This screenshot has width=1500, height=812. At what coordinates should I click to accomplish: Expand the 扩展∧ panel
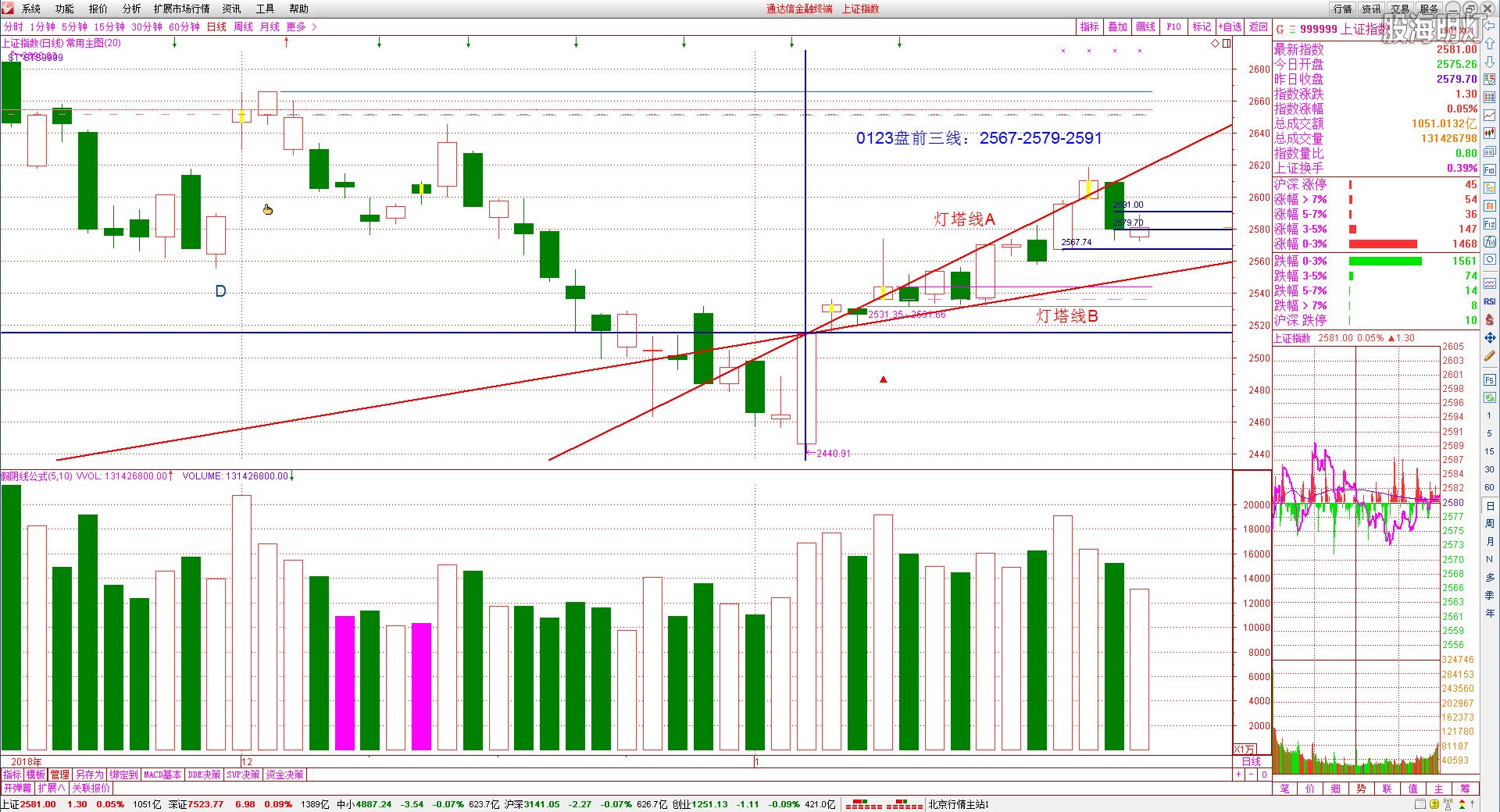coord(52,788)
